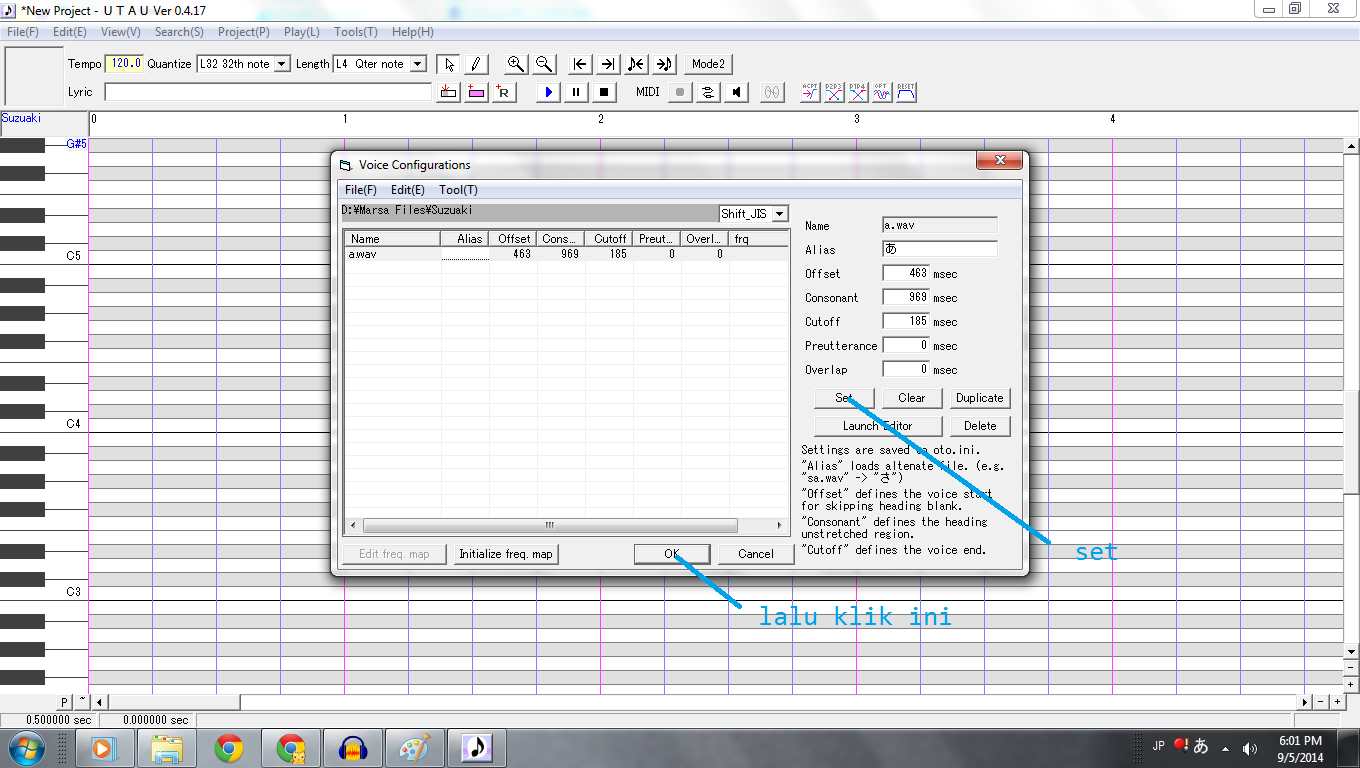Duplicate the a.wav voice entry
1360x768 pixels.
(979, 397)
